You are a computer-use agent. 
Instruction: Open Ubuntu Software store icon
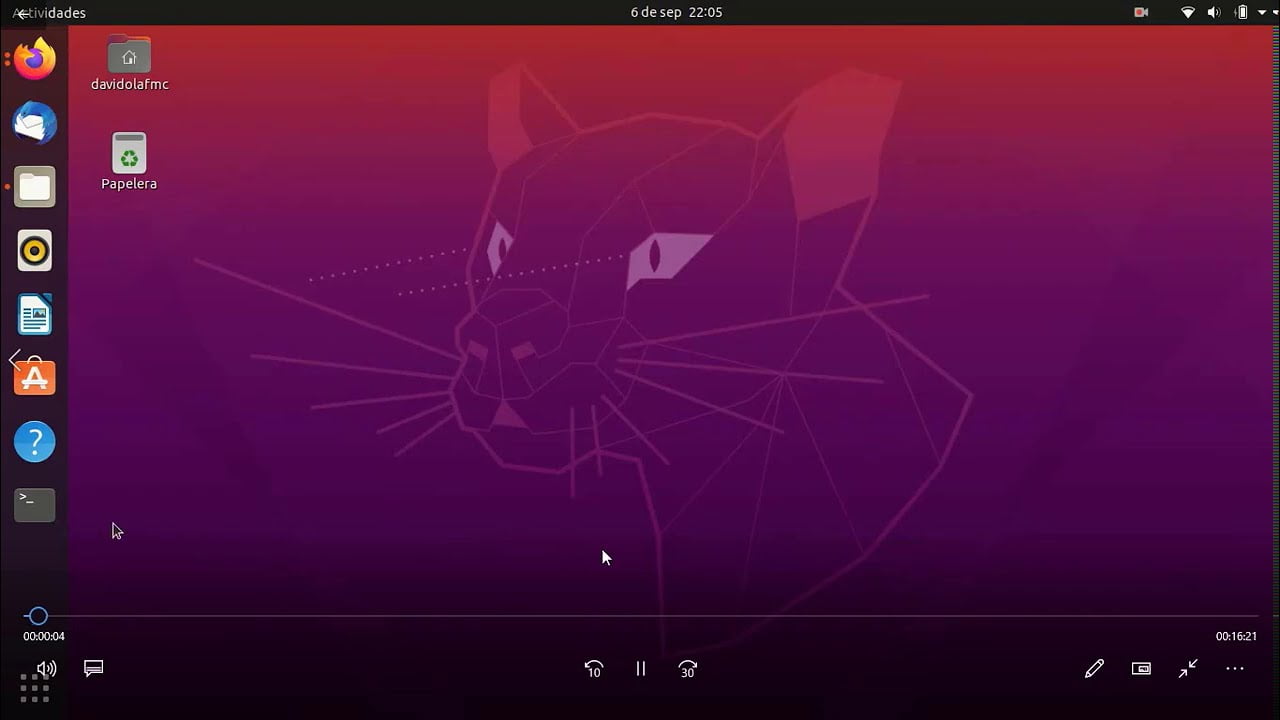35,377
